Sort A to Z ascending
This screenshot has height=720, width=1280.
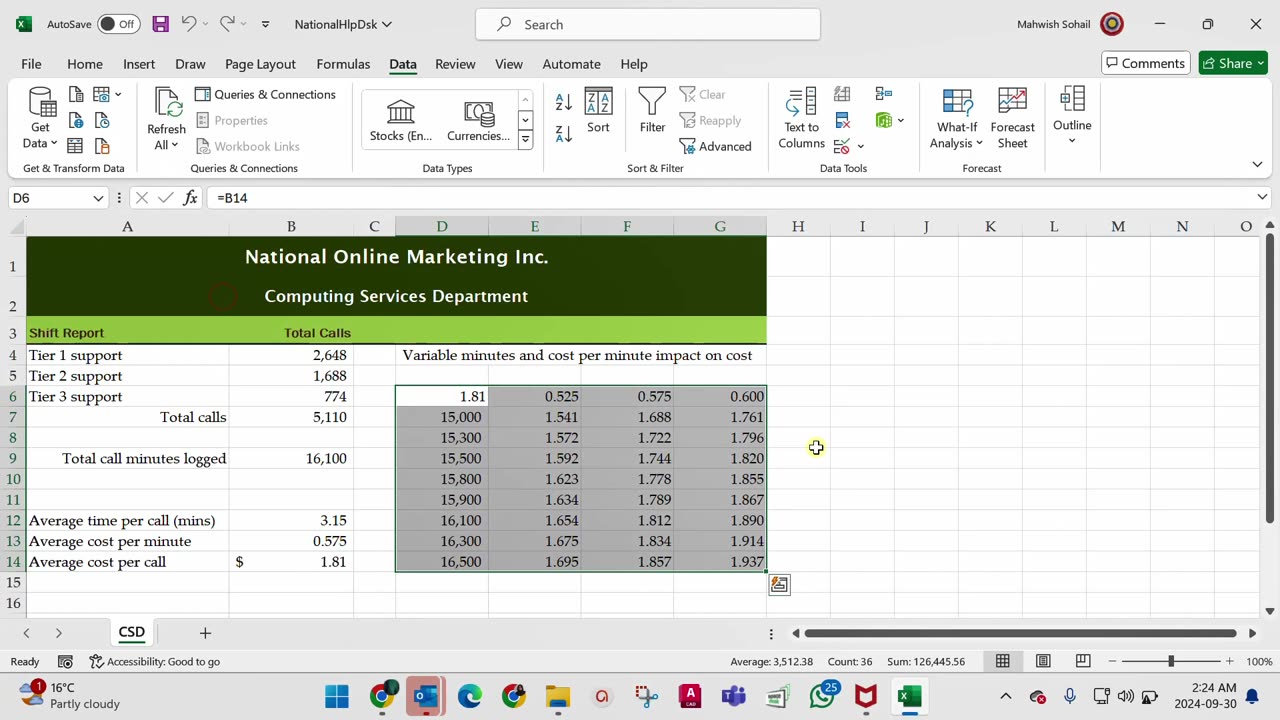(564, 101)
